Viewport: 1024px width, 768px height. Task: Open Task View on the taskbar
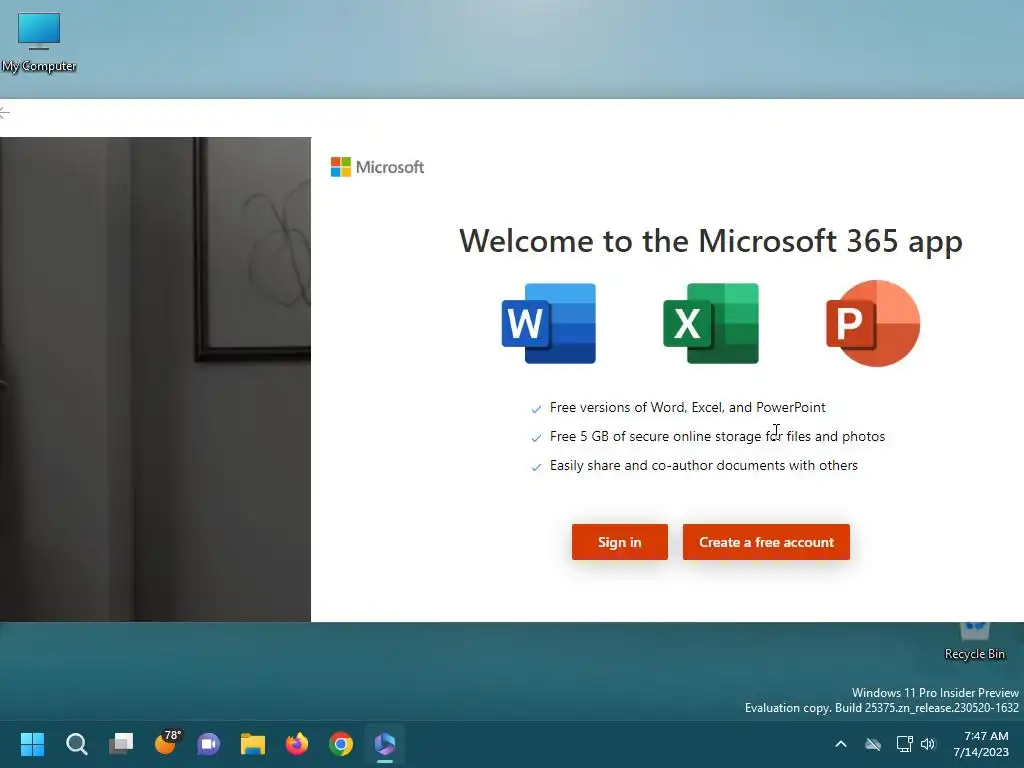coord(121,744)
